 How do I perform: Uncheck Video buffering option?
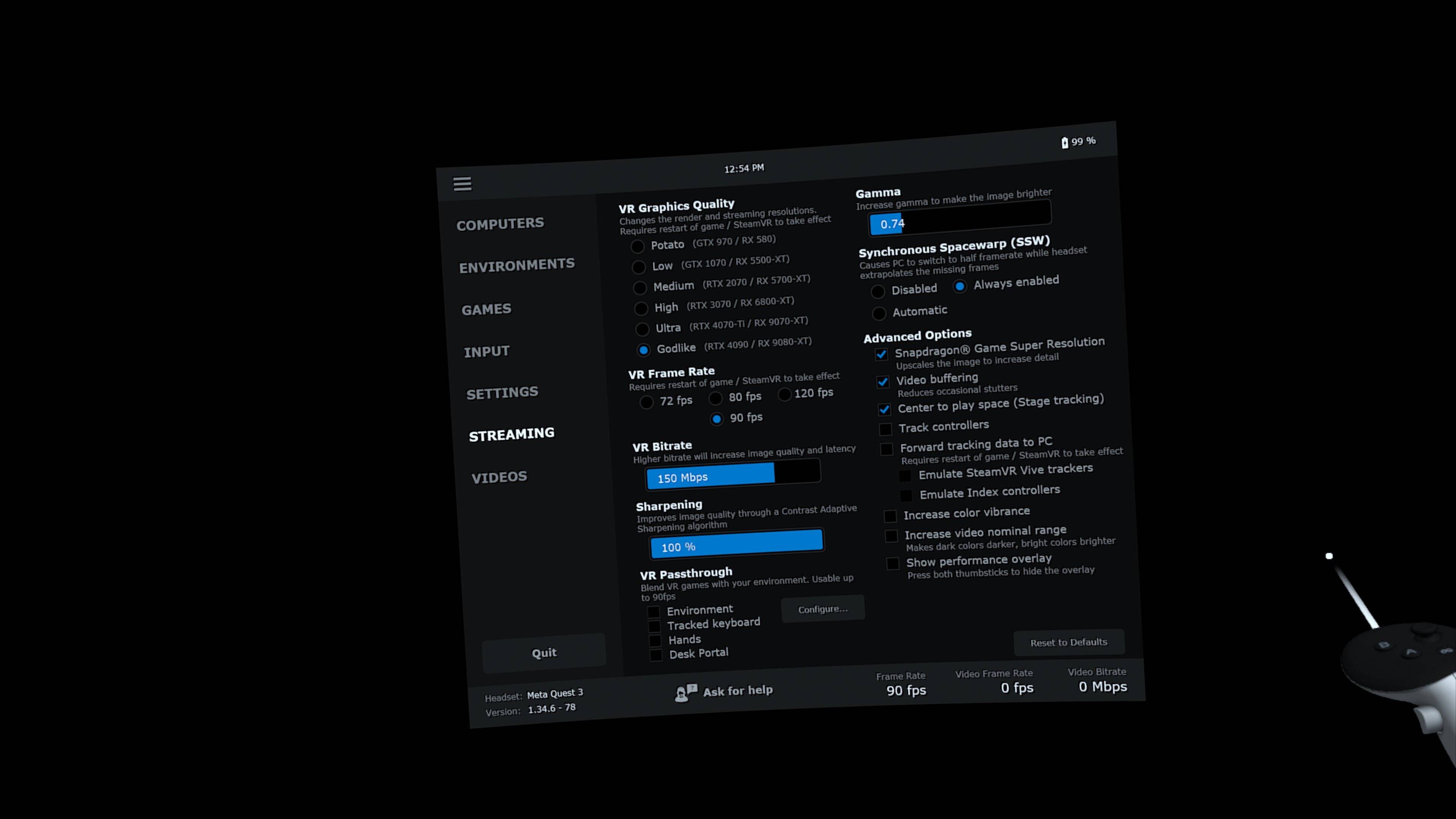click(x=882, y=382)
